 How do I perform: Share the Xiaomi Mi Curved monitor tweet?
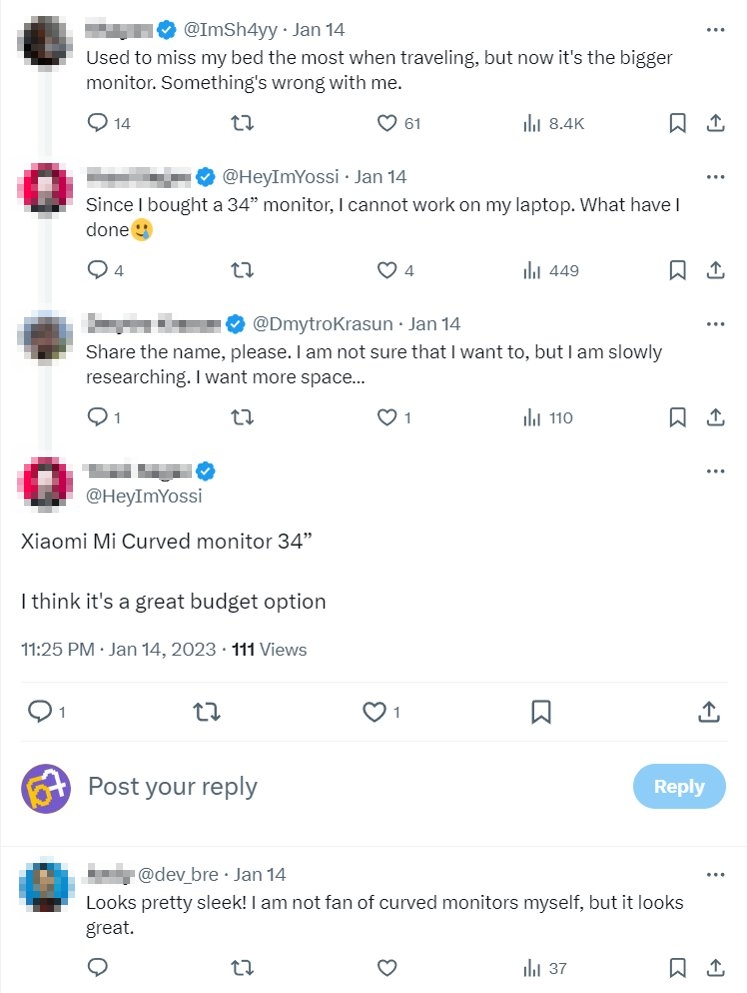tap(708, 712)
